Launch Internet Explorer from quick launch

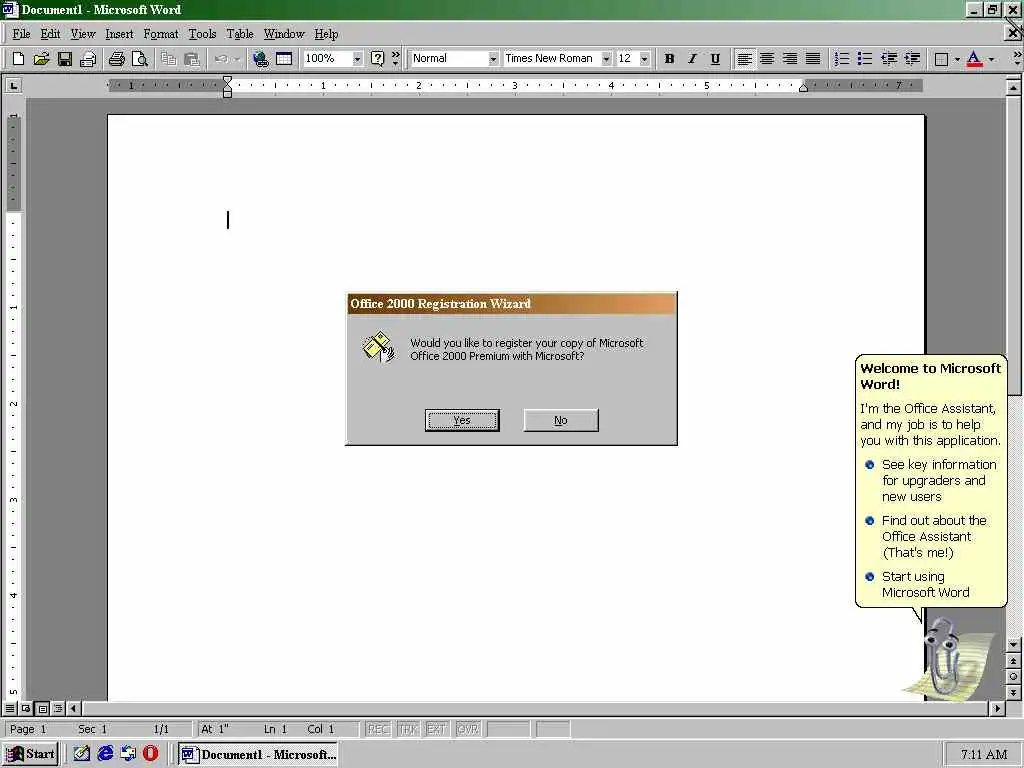click(105, 753)
